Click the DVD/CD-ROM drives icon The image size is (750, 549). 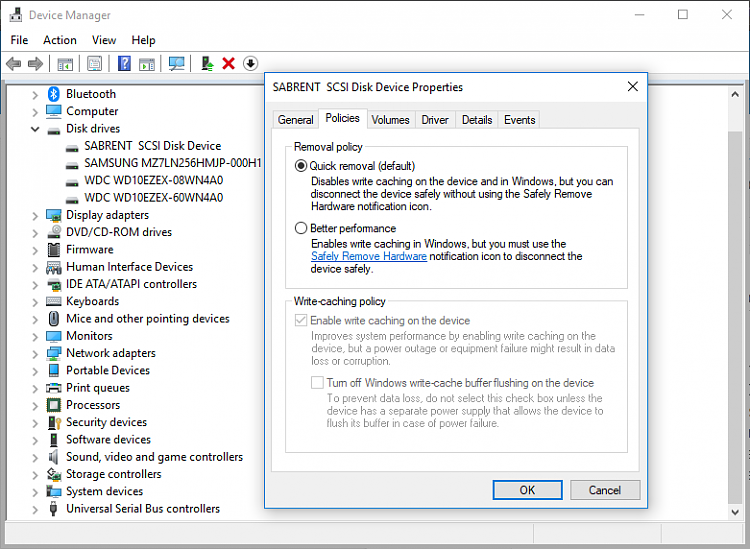click(x=54, y=232)
